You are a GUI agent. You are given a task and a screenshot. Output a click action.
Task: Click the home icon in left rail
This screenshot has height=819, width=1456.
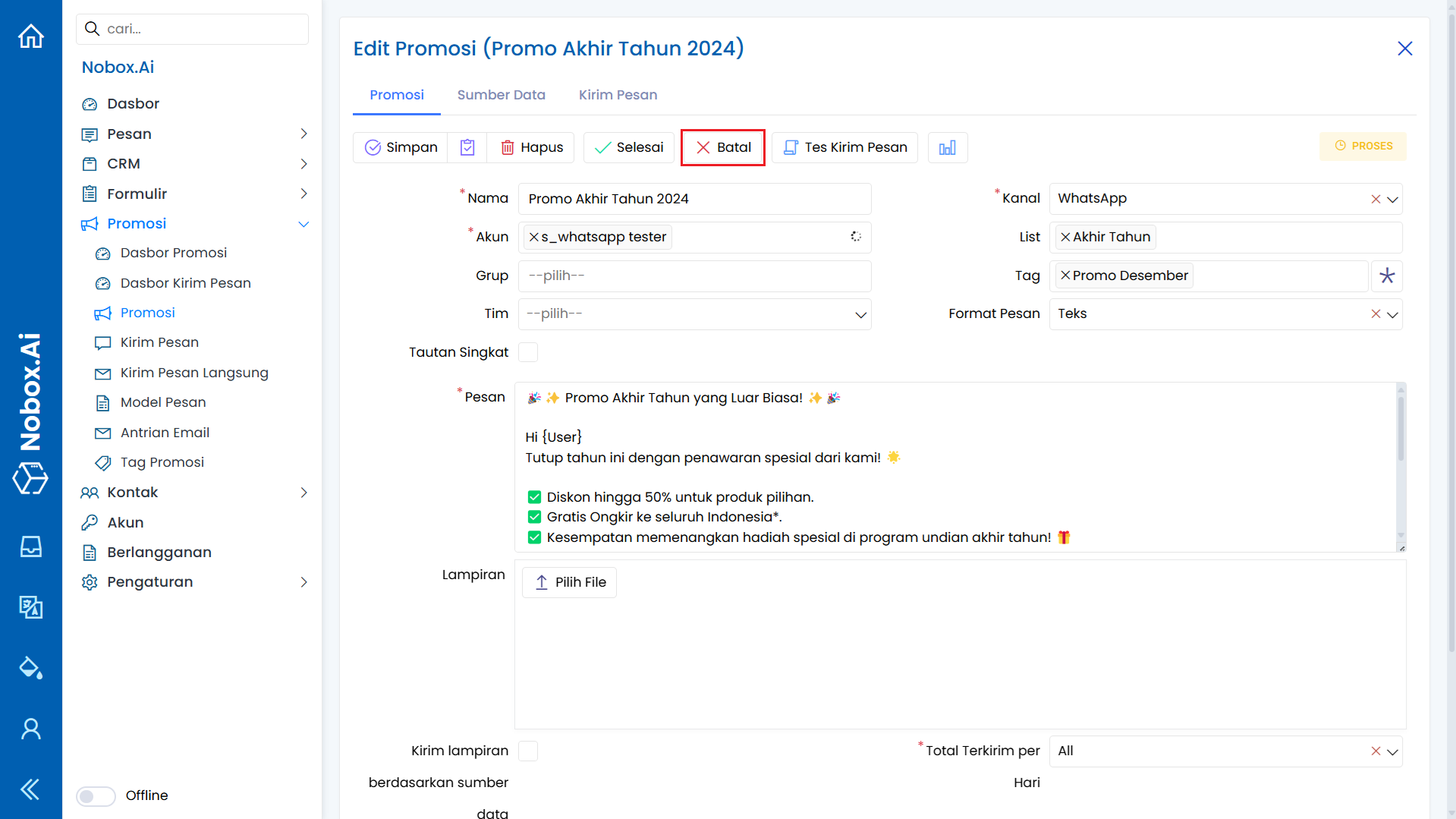click(31, 36)
